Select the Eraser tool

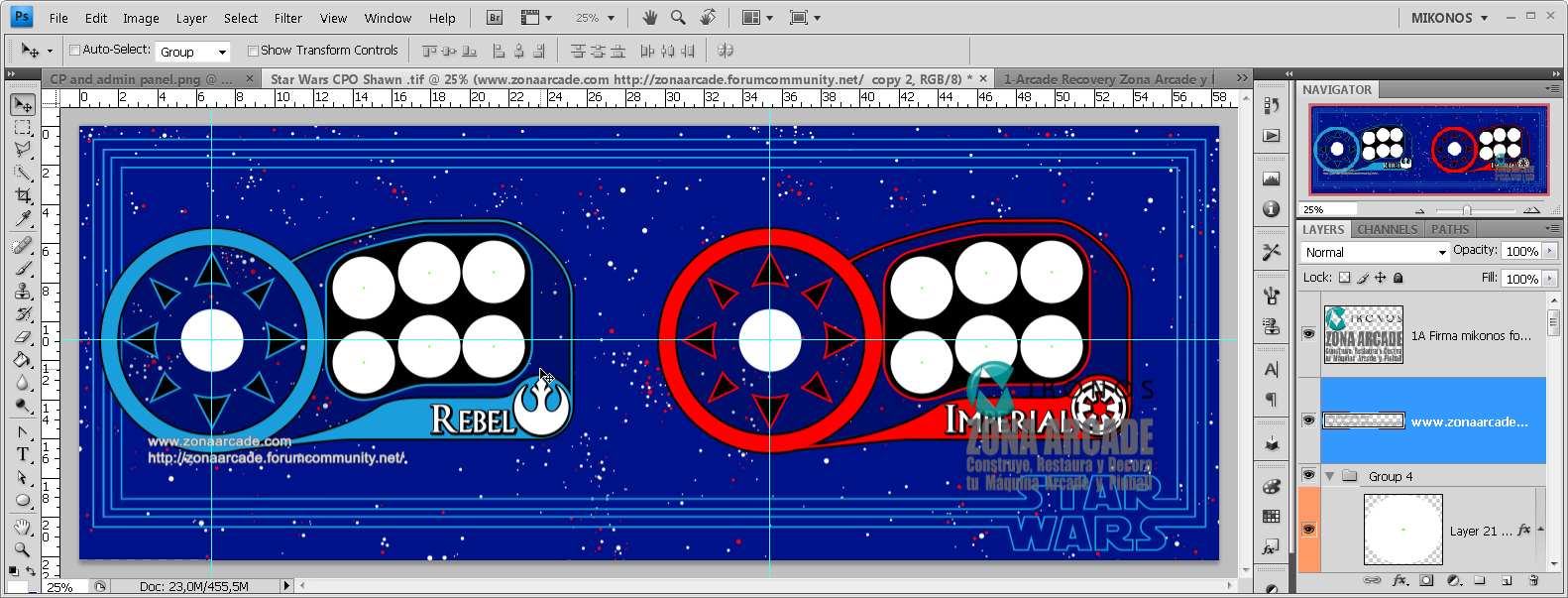pos(23,336)
